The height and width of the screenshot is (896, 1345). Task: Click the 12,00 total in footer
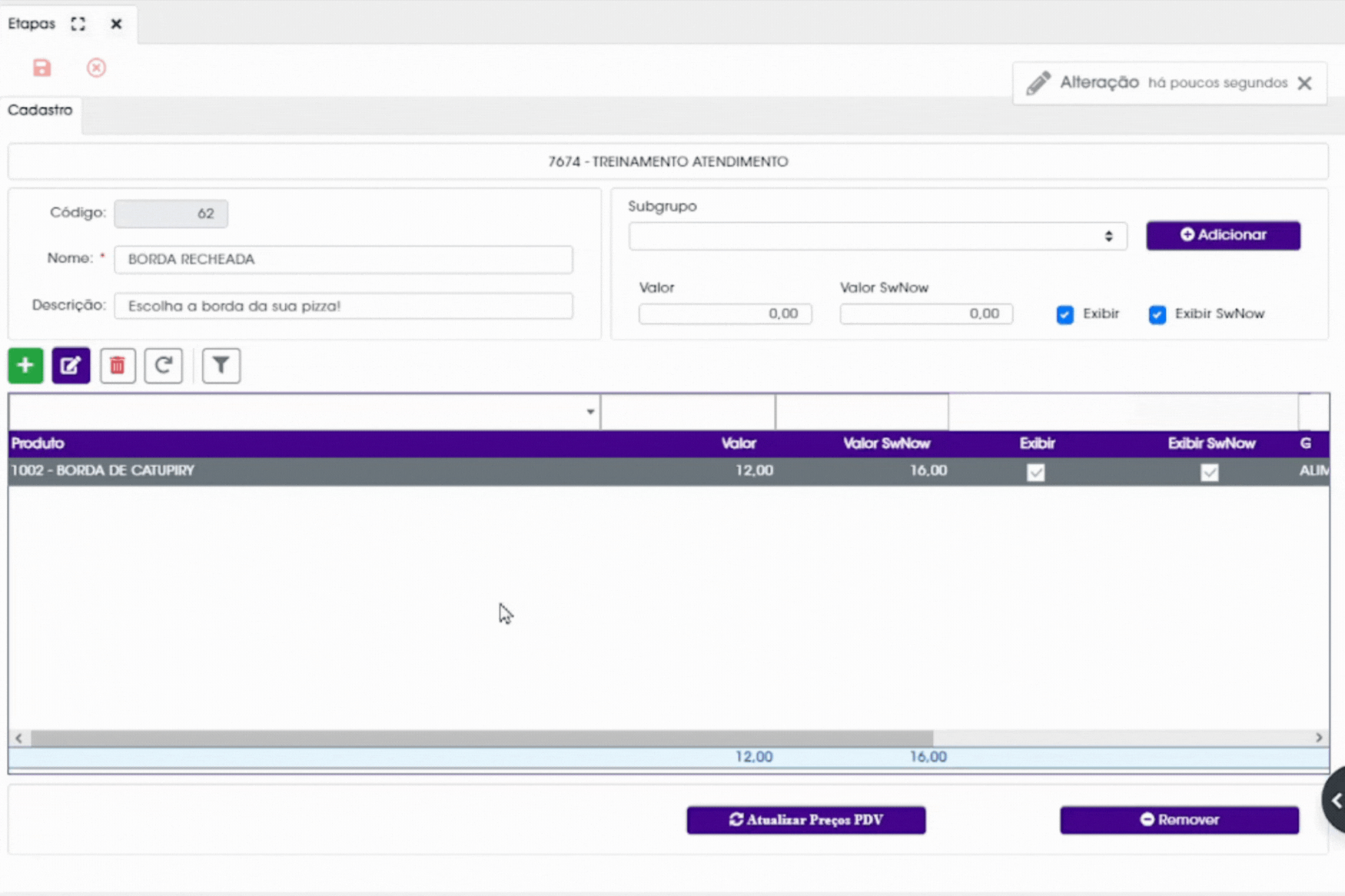tap(753, 757)
